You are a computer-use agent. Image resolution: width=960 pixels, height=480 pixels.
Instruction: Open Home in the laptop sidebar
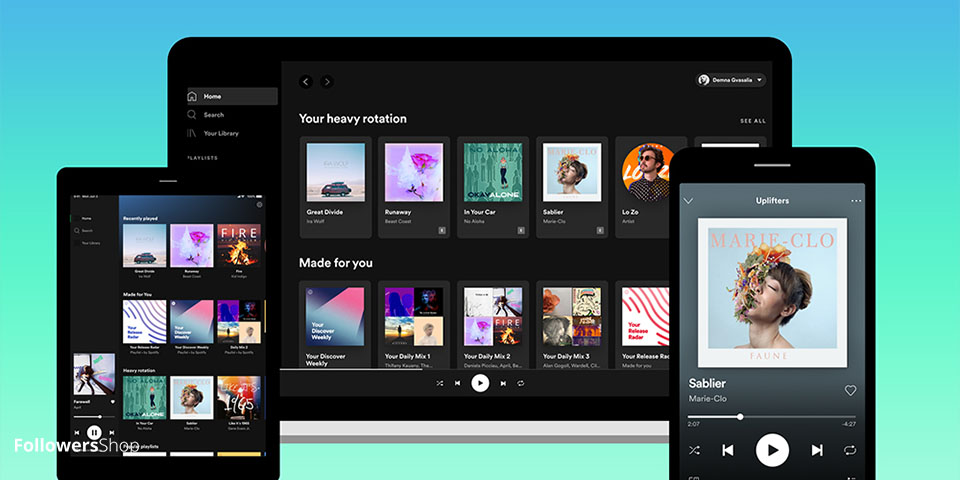(232, 96)
